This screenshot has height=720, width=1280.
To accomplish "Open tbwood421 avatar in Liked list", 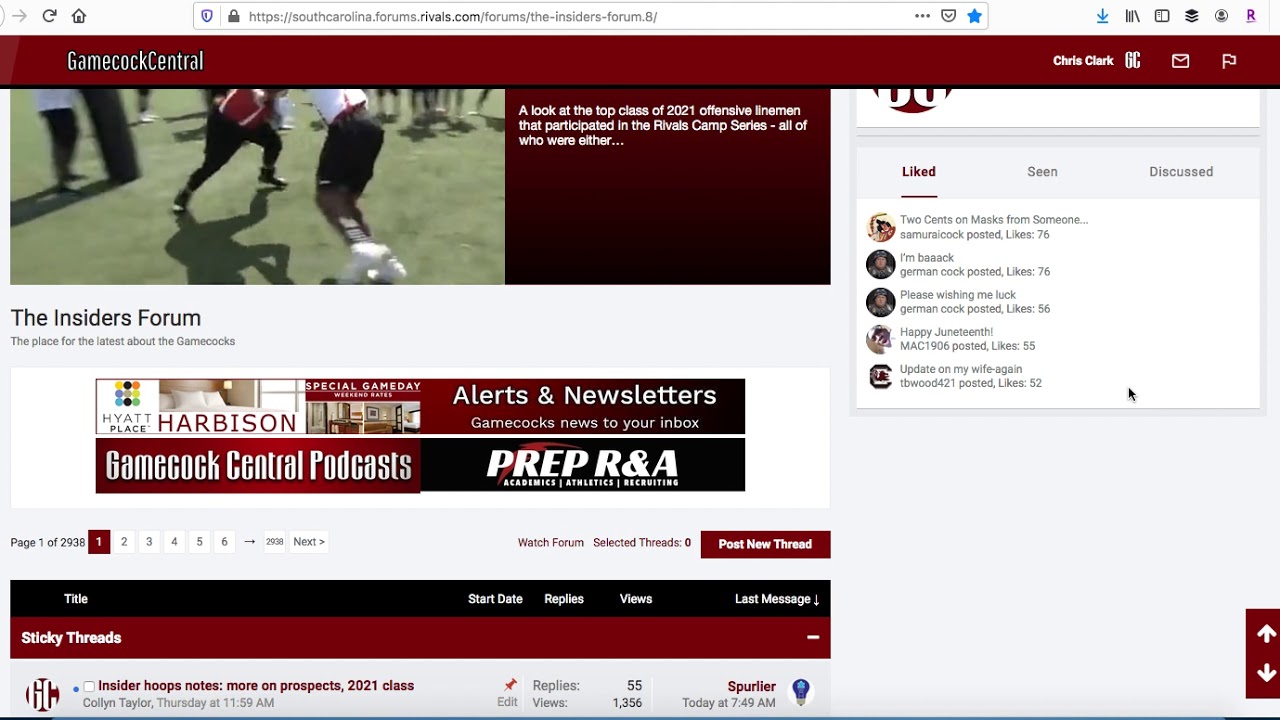I will [880, 376].
